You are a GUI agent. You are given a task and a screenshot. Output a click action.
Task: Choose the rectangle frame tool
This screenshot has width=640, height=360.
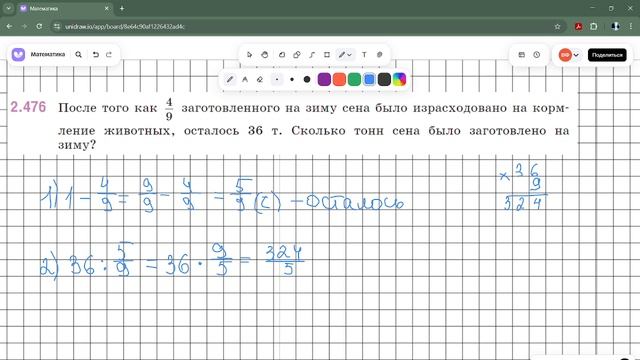click(x=327, y=55)
